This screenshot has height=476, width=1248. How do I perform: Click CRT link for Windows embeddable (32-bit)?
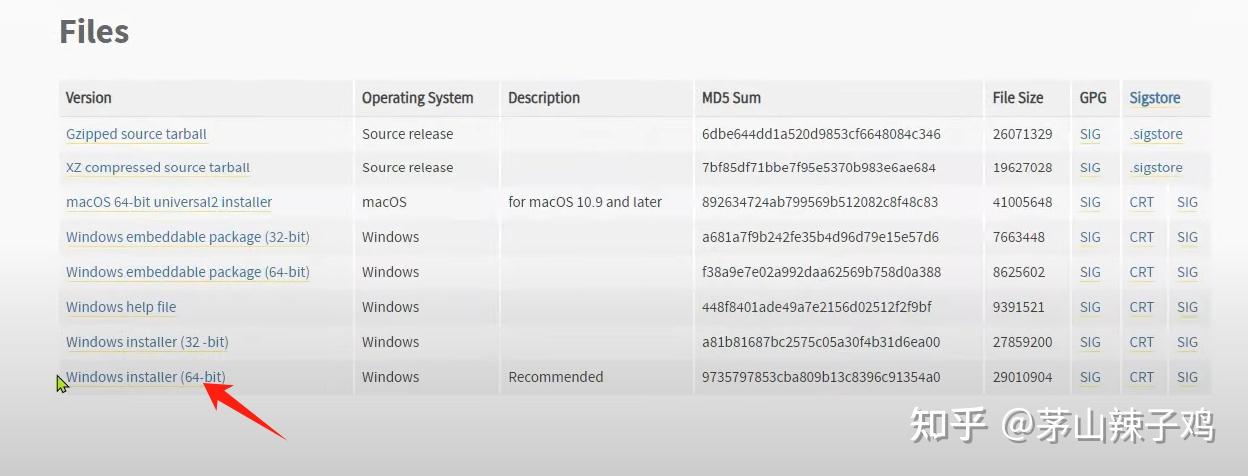1141,237
